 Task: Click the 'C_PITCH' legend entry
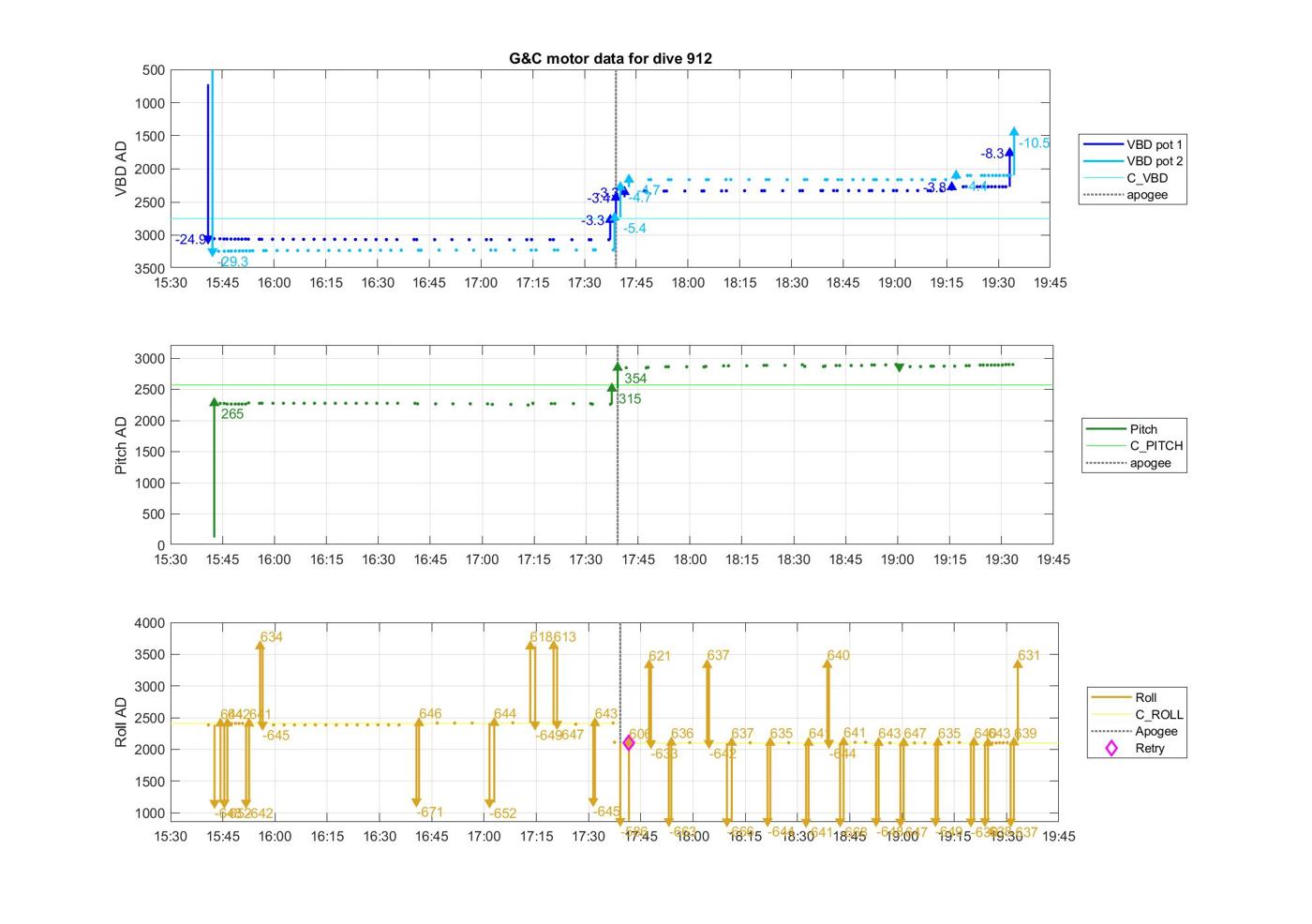(1134, 446)
